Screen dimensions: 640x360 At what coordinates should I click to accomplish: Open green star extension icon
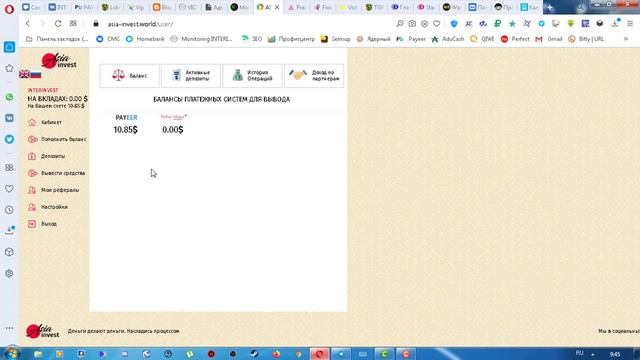[x=512, y=24]
